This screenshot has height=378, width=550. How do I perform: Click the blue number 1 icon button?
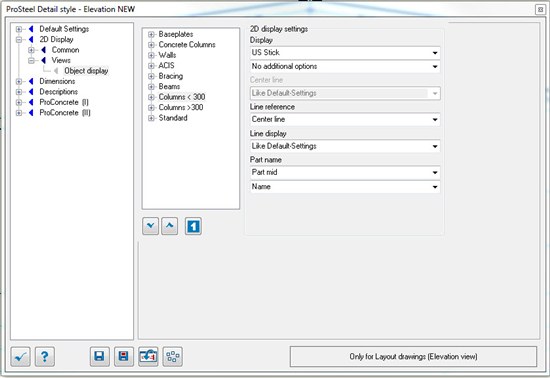(x=193, y=226)
